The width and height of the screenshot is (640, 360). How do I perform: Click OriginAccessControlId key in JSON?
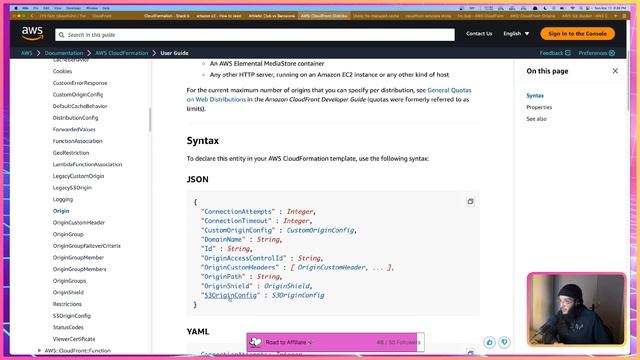tap(244, 258)
